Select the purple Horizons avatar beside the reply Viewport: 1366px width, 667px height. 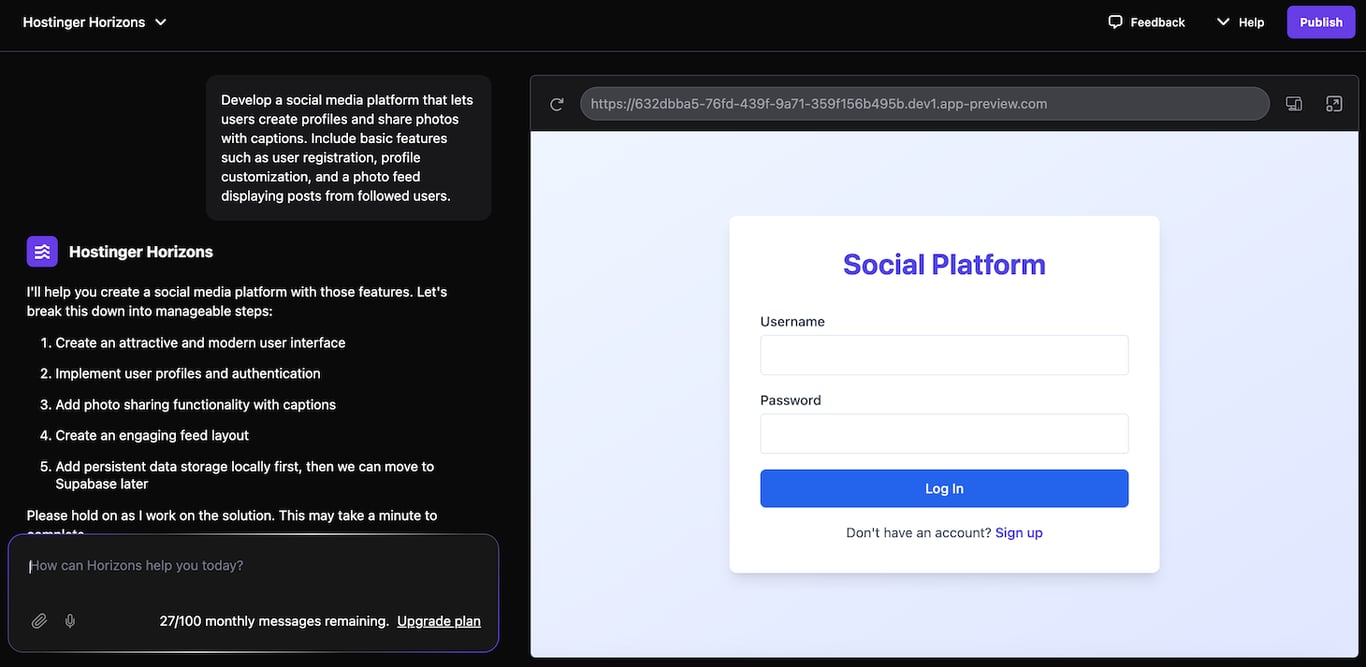tap(41, 250)
